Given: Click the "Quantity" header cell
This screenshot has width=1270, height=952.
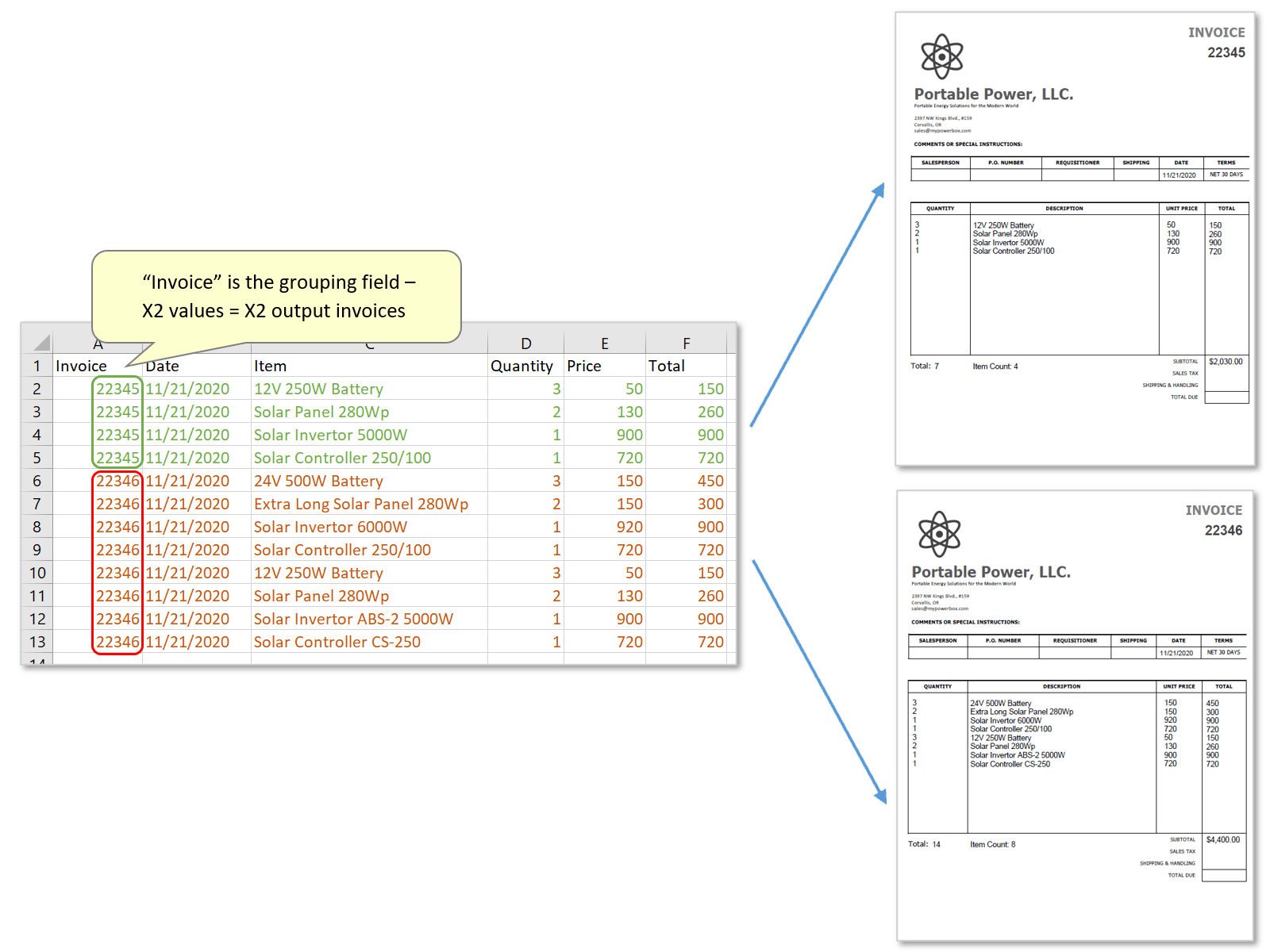Looking at the screenshot, I should (521, 366).
